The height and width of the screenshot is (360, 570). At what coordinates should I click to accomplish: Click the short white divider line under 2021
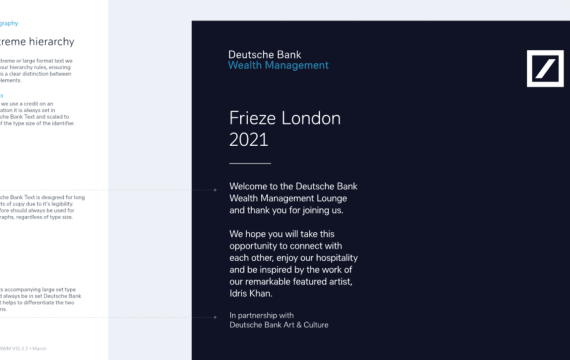[x=250, y=164]
